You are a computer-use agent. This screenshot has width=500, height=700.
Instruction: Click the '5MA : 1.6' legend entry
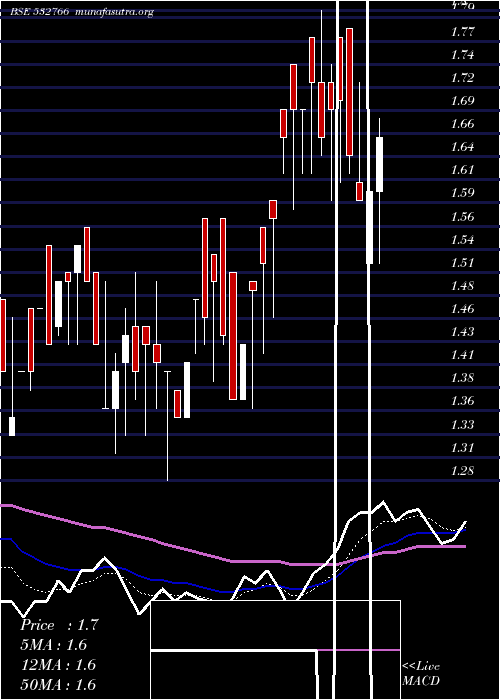[x=54, y=645]
